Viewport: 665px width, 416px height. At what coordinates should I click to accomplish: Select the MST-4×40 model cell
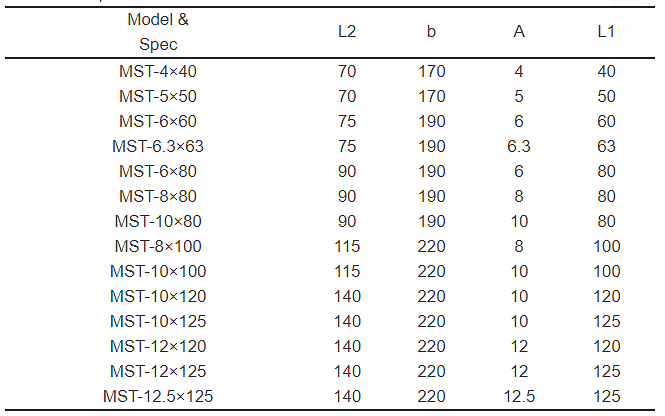tap(158, 72)
